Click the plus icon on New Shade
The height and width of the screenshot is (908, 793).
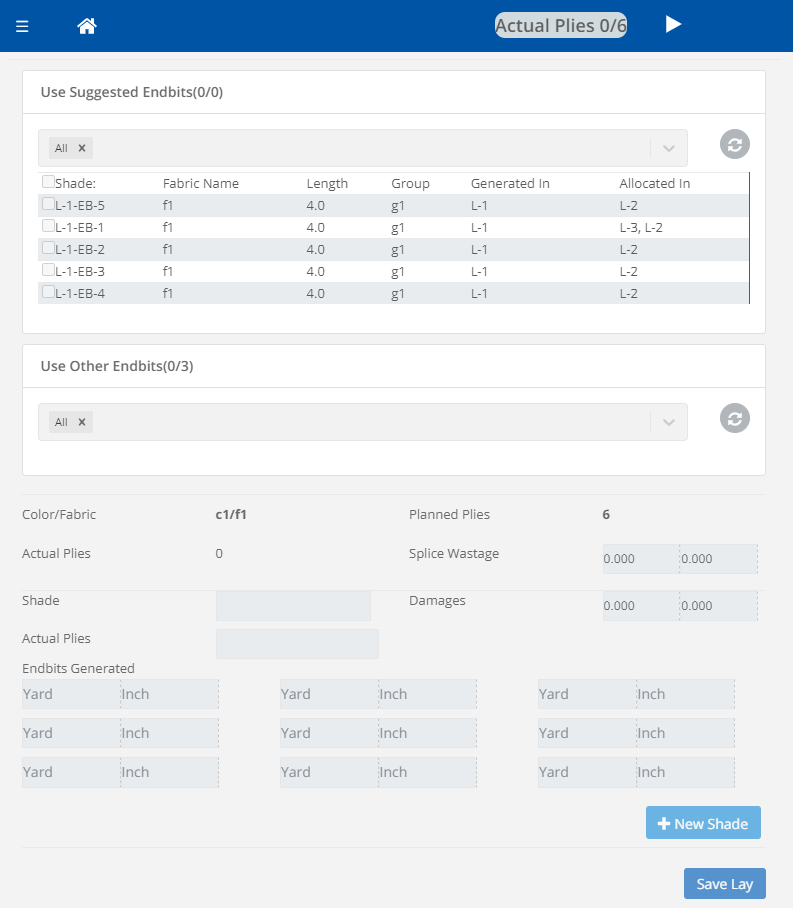click(664, 822)
